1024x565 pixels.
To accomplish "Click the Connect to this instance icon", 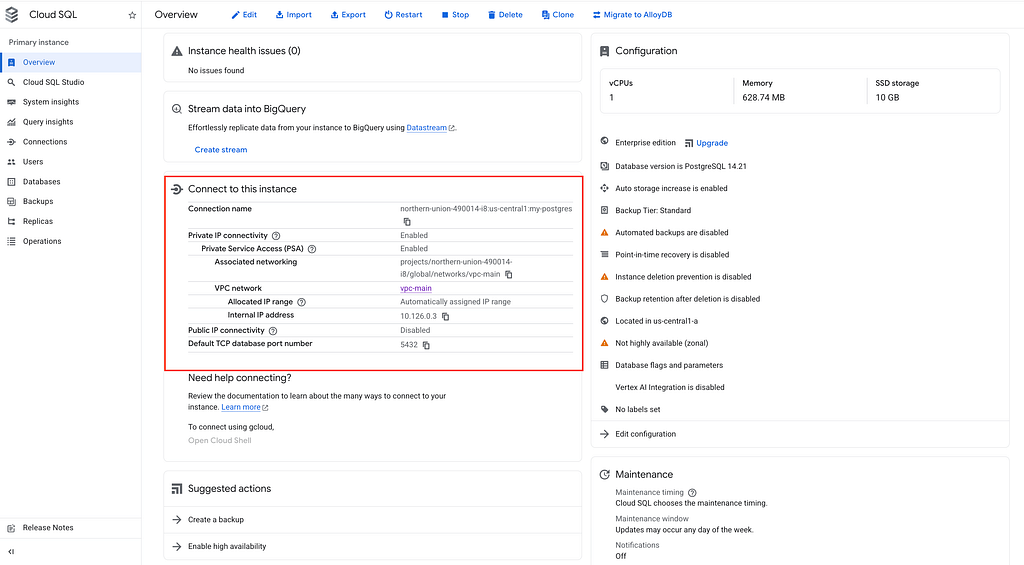I will click(x=176, y=189).
